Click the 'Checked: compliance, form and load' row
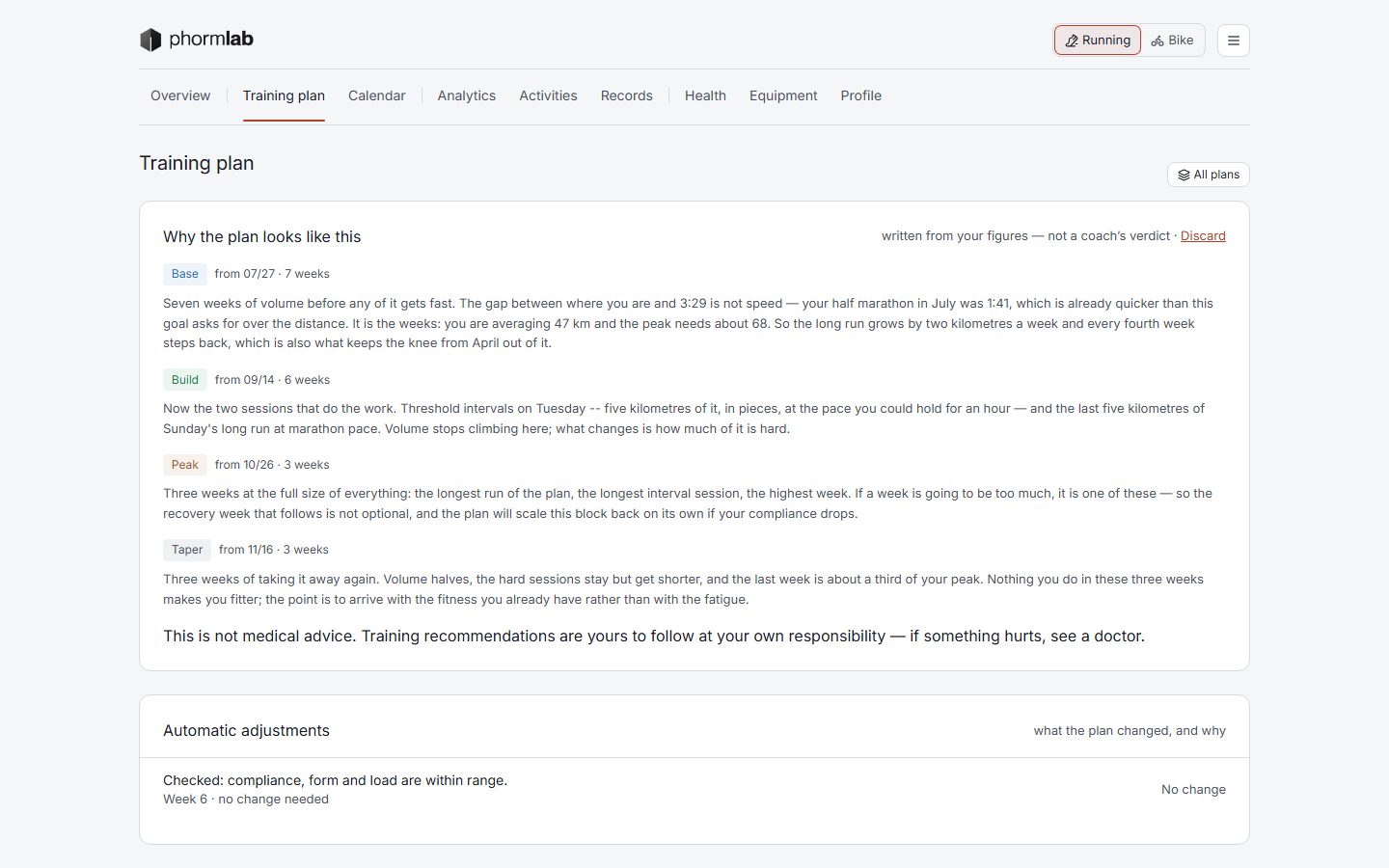The image size is (1389, 868). tap(694, 790)
